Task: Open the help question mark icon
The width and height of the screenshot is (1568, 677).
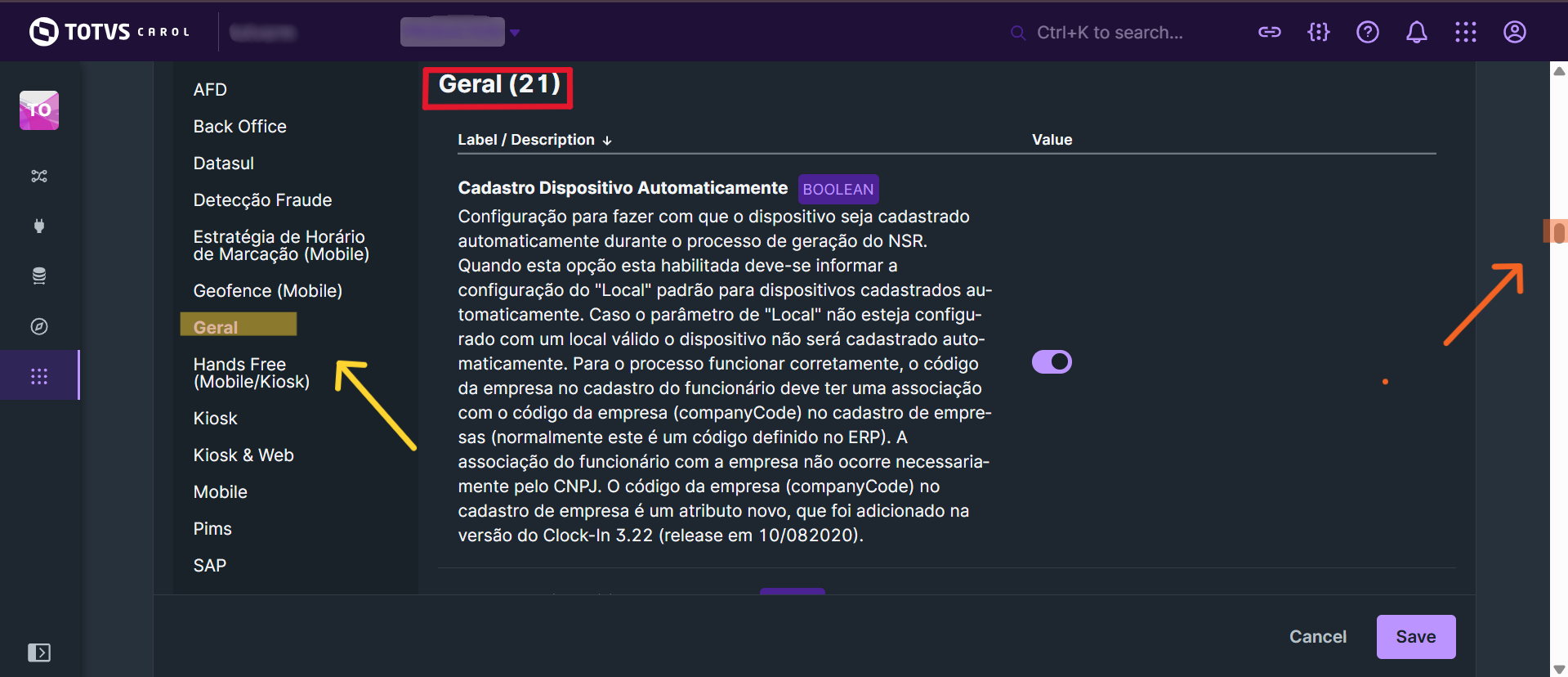Action: pyautogui.click(x=1367, y=32)
